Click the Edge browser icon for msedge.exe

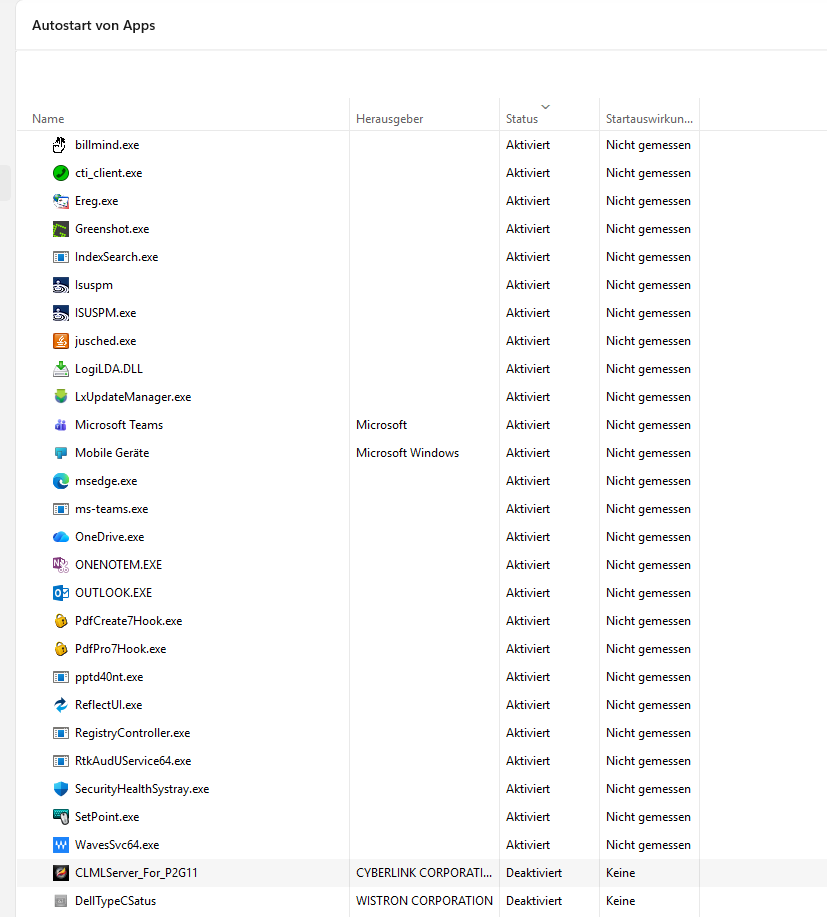(60, 481)
